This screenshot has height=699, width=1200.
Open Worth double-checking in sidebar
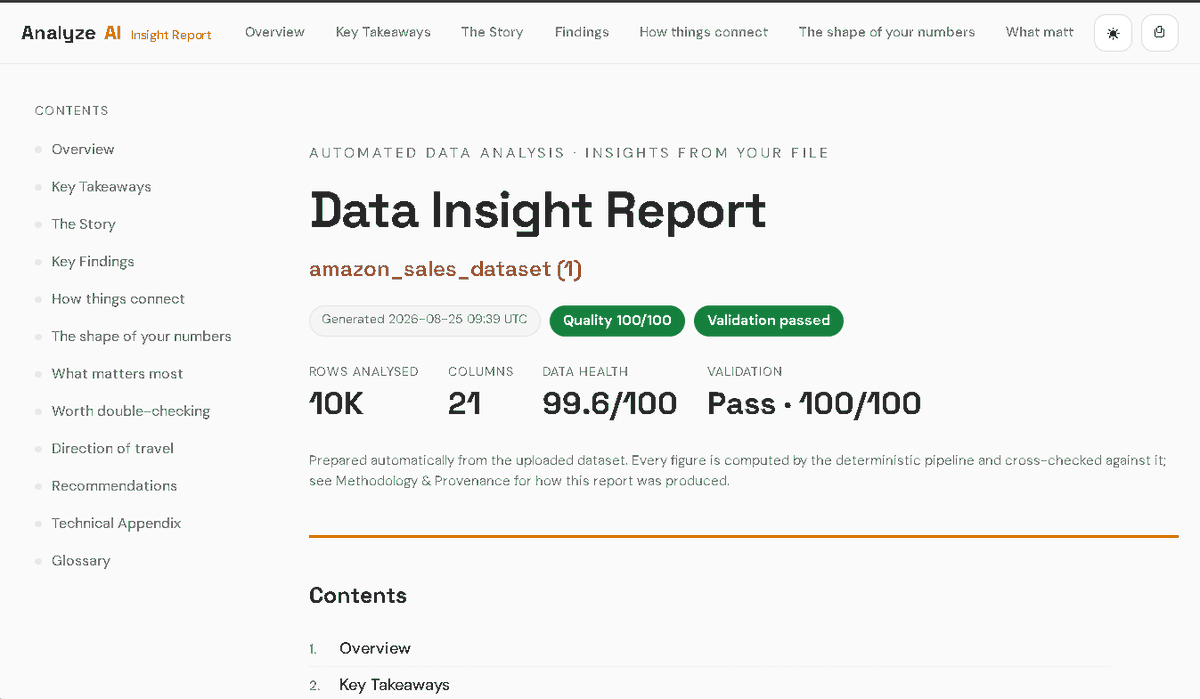coord(131,411)
